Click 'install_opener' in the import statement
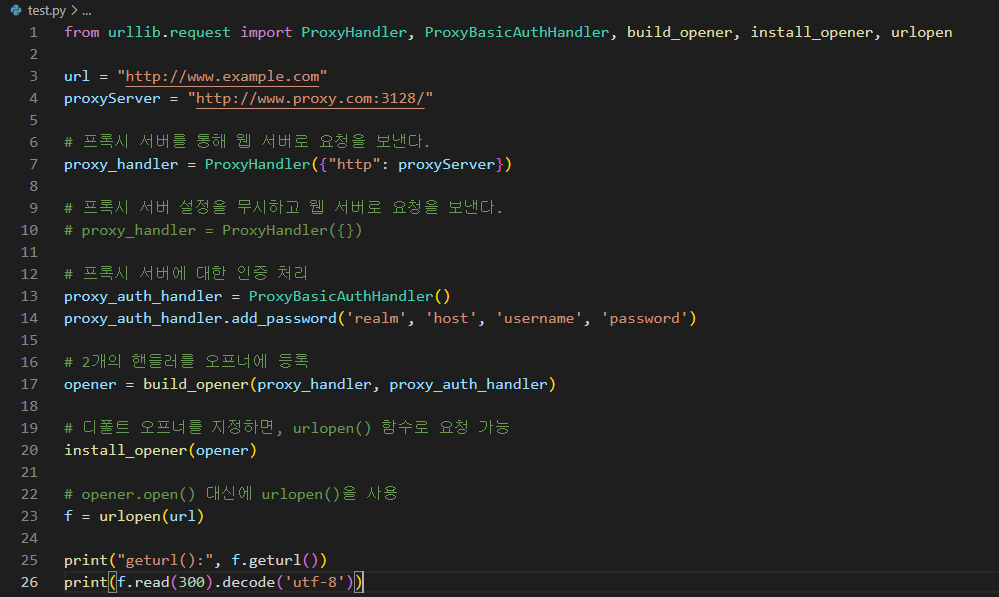This screenshot has width=999, height=597. tap(812, 32)
